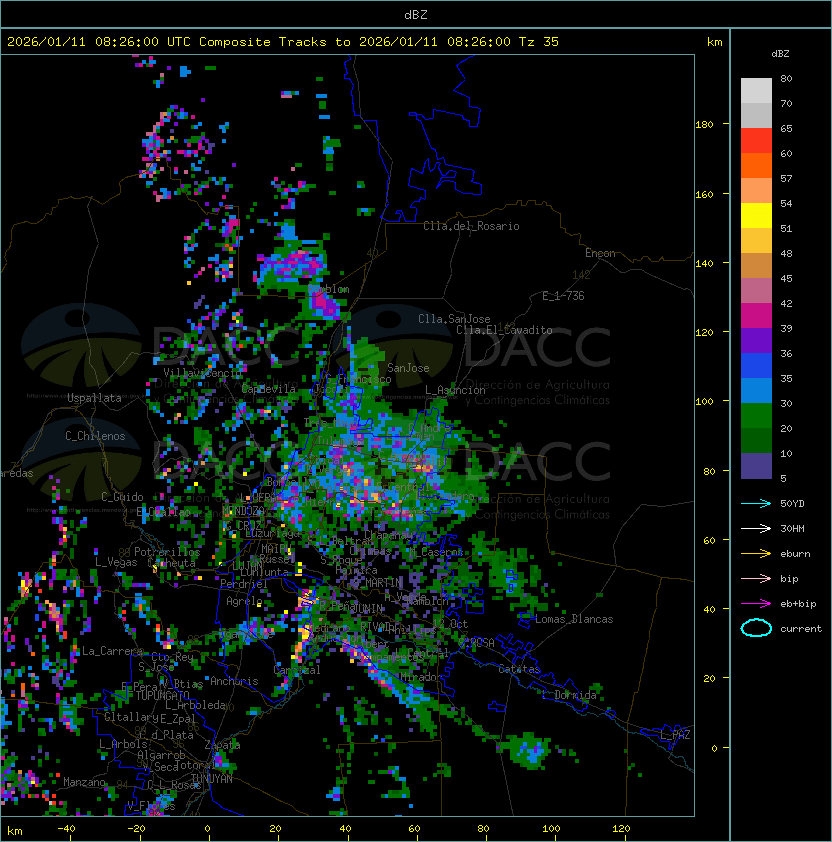Click the 'Agrelo' map label

pyautogui.click(x=244, y=601)
